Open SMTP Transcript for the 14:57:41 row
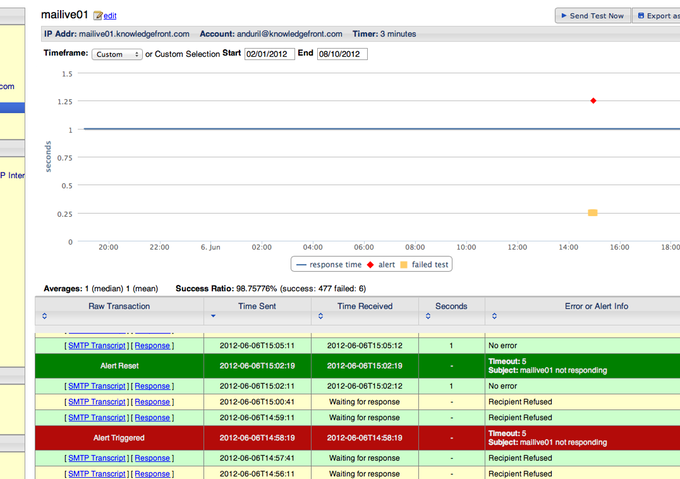 click(97, 458)
